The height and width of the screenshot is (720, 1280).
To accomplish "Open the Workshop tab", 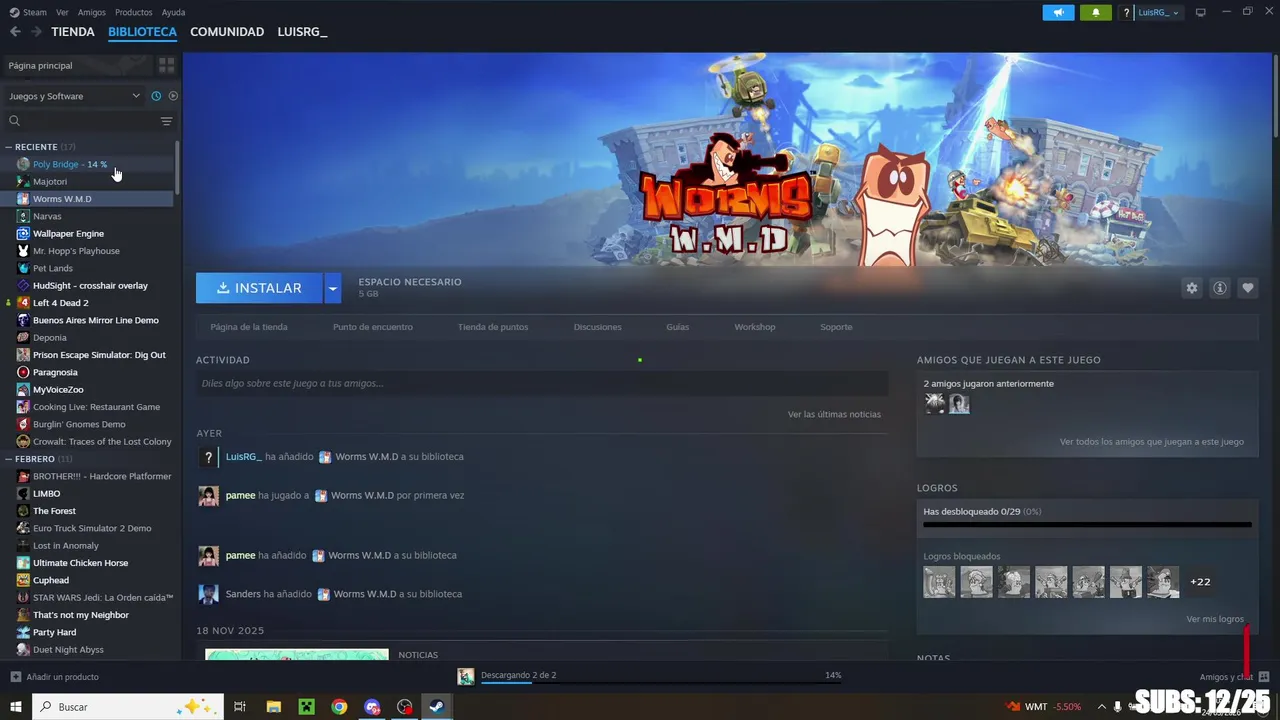I will [755, 327].
